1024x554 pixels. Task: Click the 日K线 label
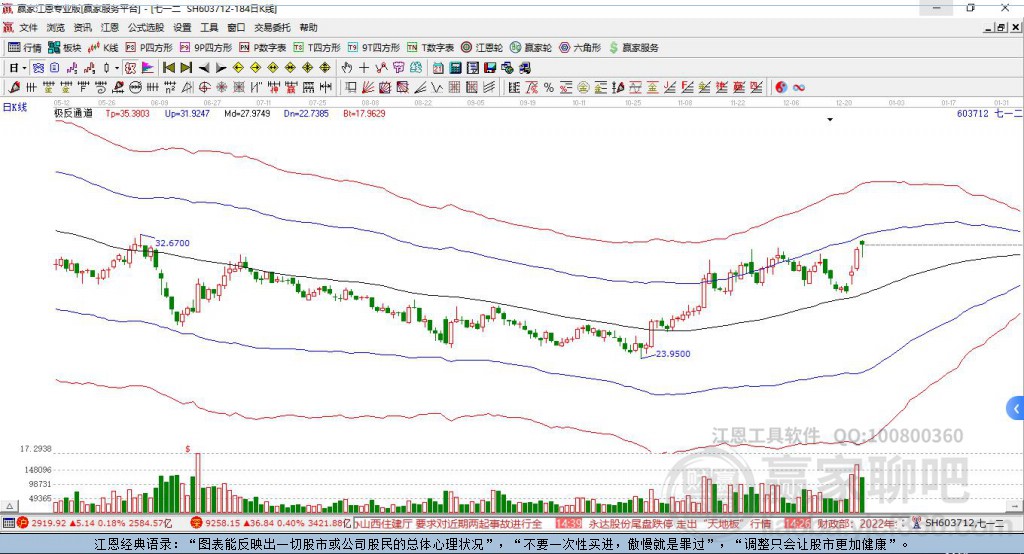(15, 107)
